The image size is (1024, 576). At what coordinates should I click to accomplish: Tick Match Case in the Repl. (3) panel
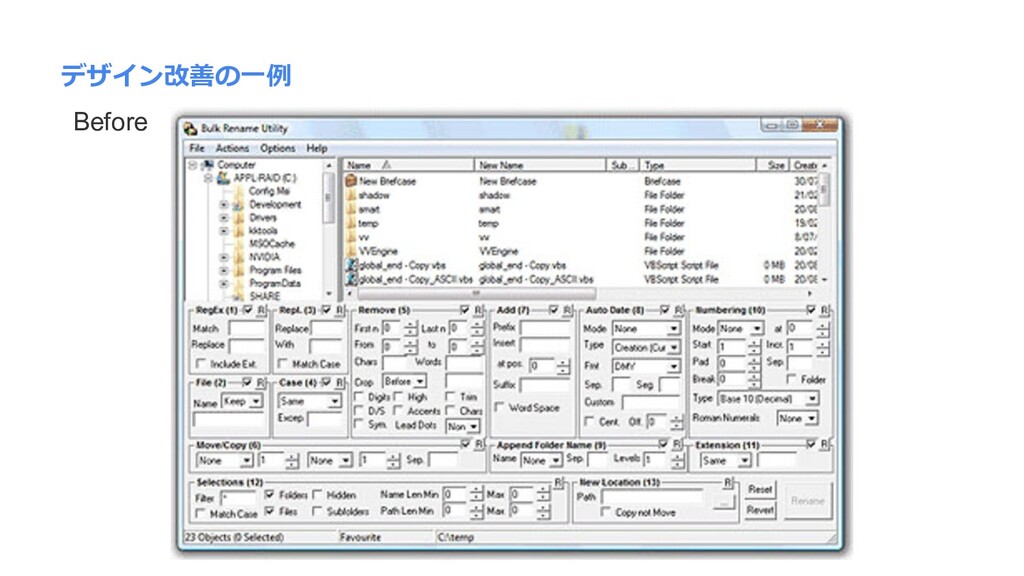pyautogui.click(x=282, y=363)
